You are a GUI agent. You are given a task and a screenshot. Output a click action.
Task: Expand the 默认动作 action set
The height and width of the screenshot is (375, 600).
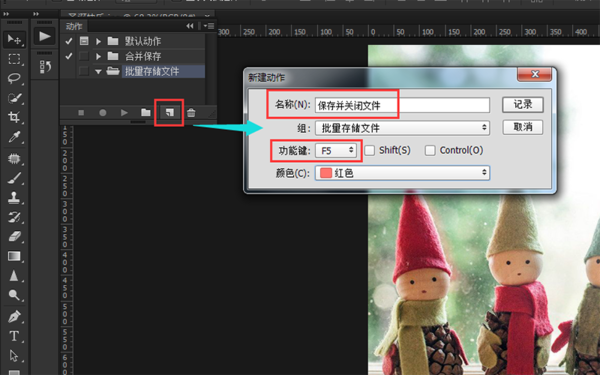(98, 41)
